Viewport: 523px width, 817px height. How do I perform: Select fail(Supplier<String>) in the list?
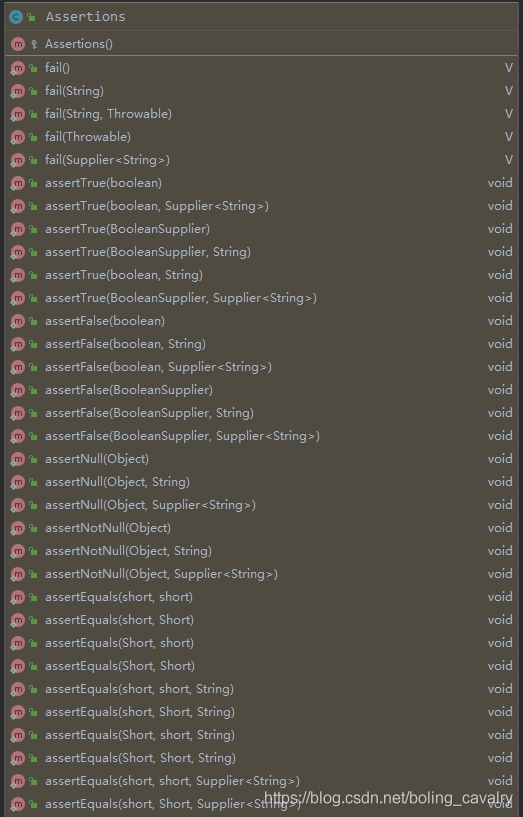coord(261,160)
